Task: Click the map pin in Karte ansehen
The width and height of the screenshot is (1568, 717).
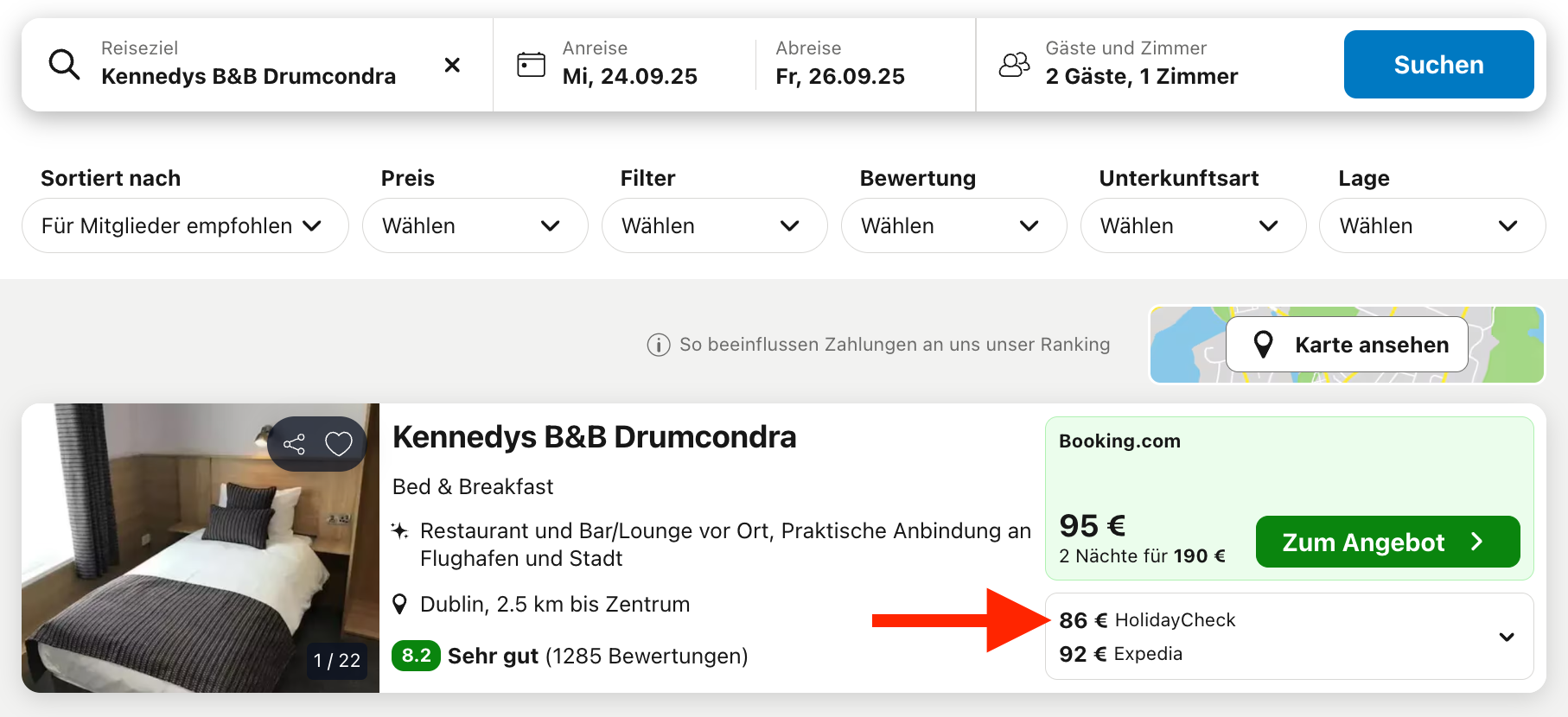Action: tap(1263, 345)
